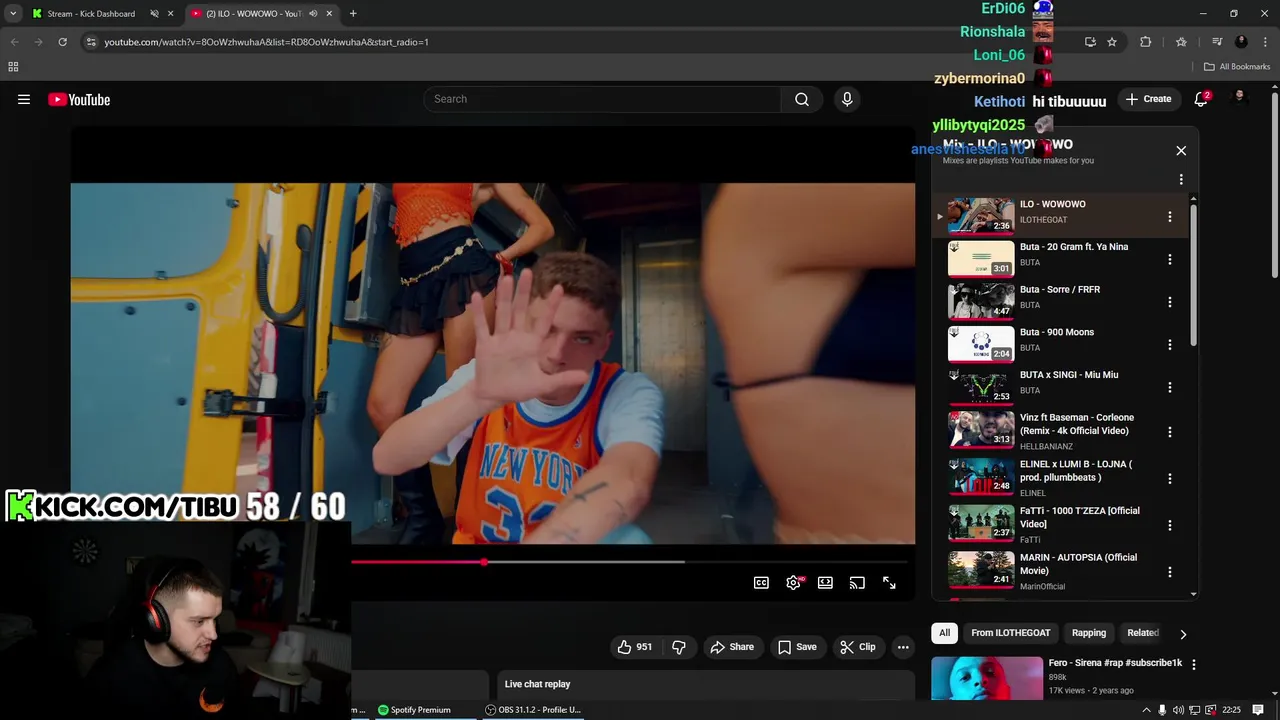Open options for Vinz ft Baseman - Corleone
Image resolution: width=1280 pixels, height=720 pixels.
coord(1169,432)
